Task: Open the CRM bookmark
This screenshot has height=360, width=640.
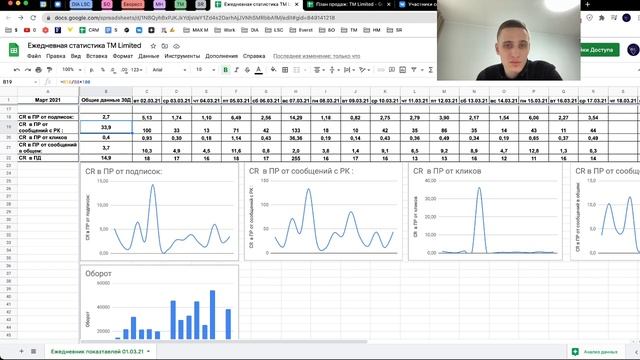Action: 89,30
